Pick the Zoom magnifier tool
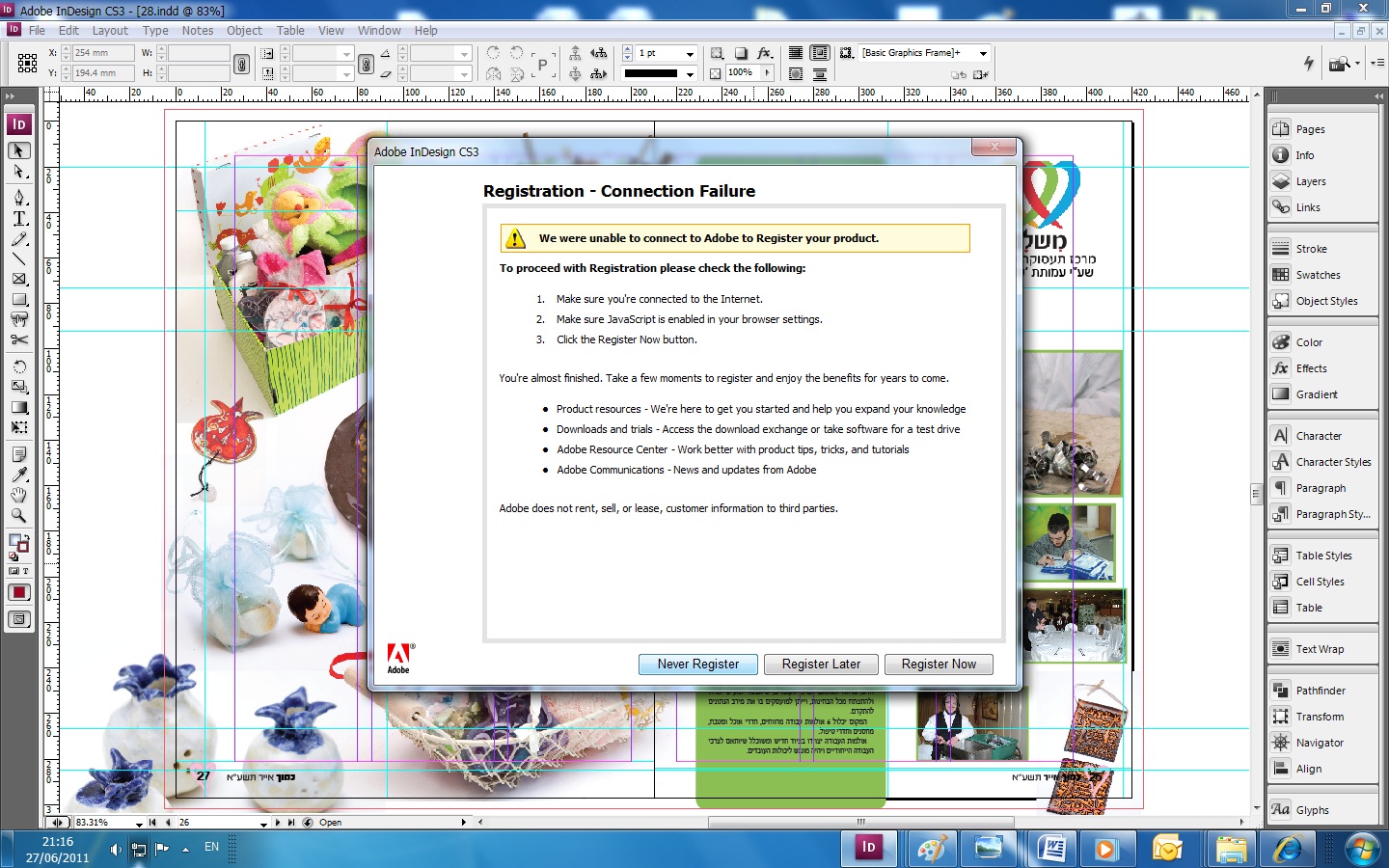This screenshot has height=868, width=1389. (19, 516)
